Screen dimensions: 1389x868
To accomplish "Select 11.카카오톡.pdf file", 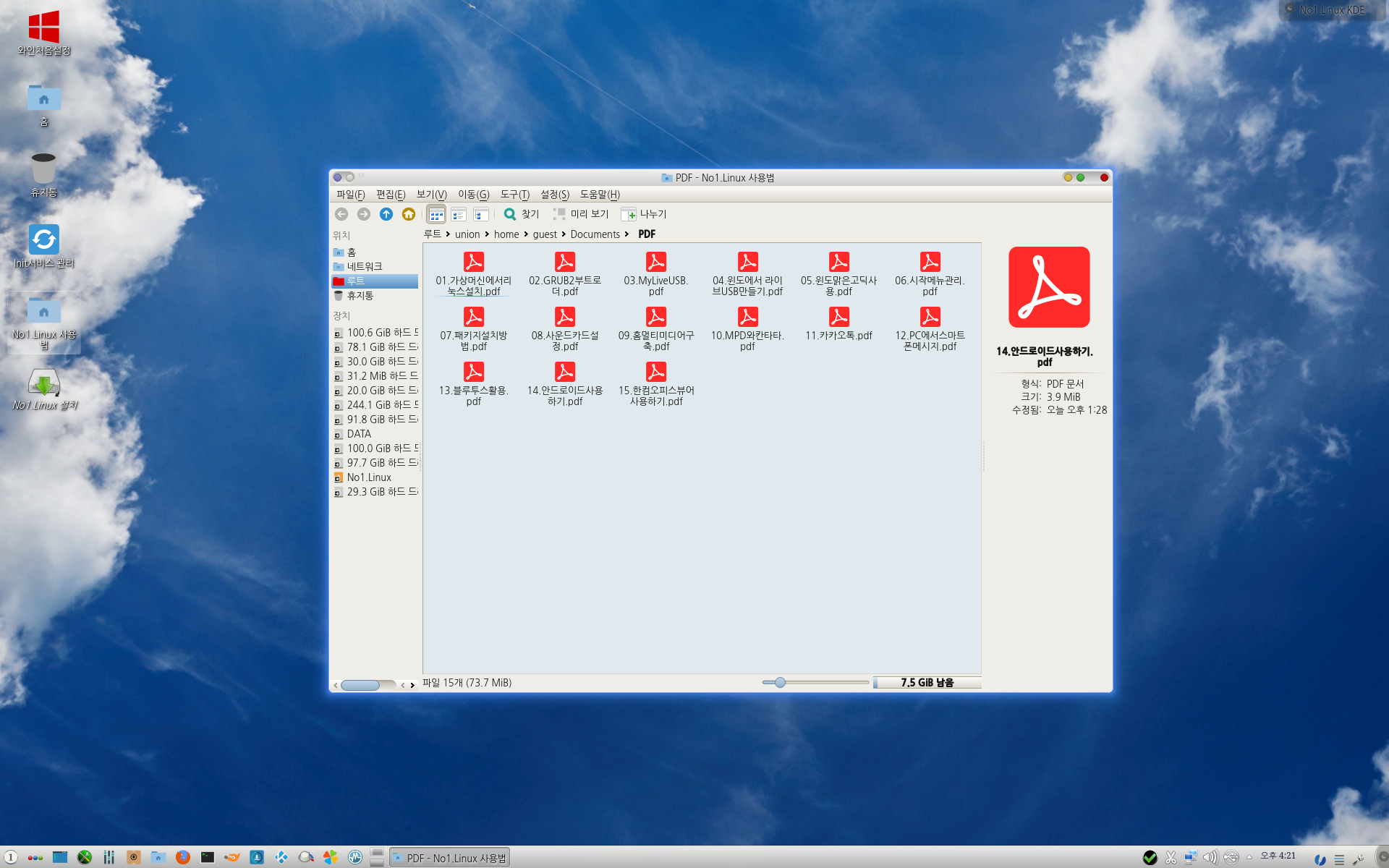I will [x=839, y=323].
